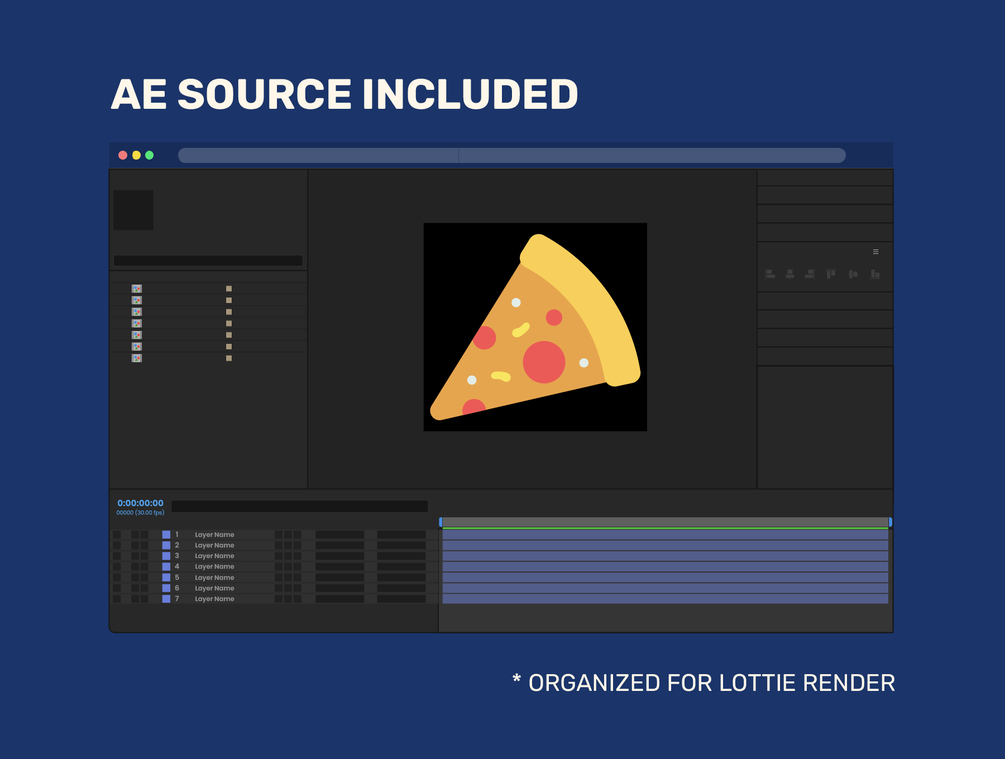Click the align right edges icon

pos(810,274)
